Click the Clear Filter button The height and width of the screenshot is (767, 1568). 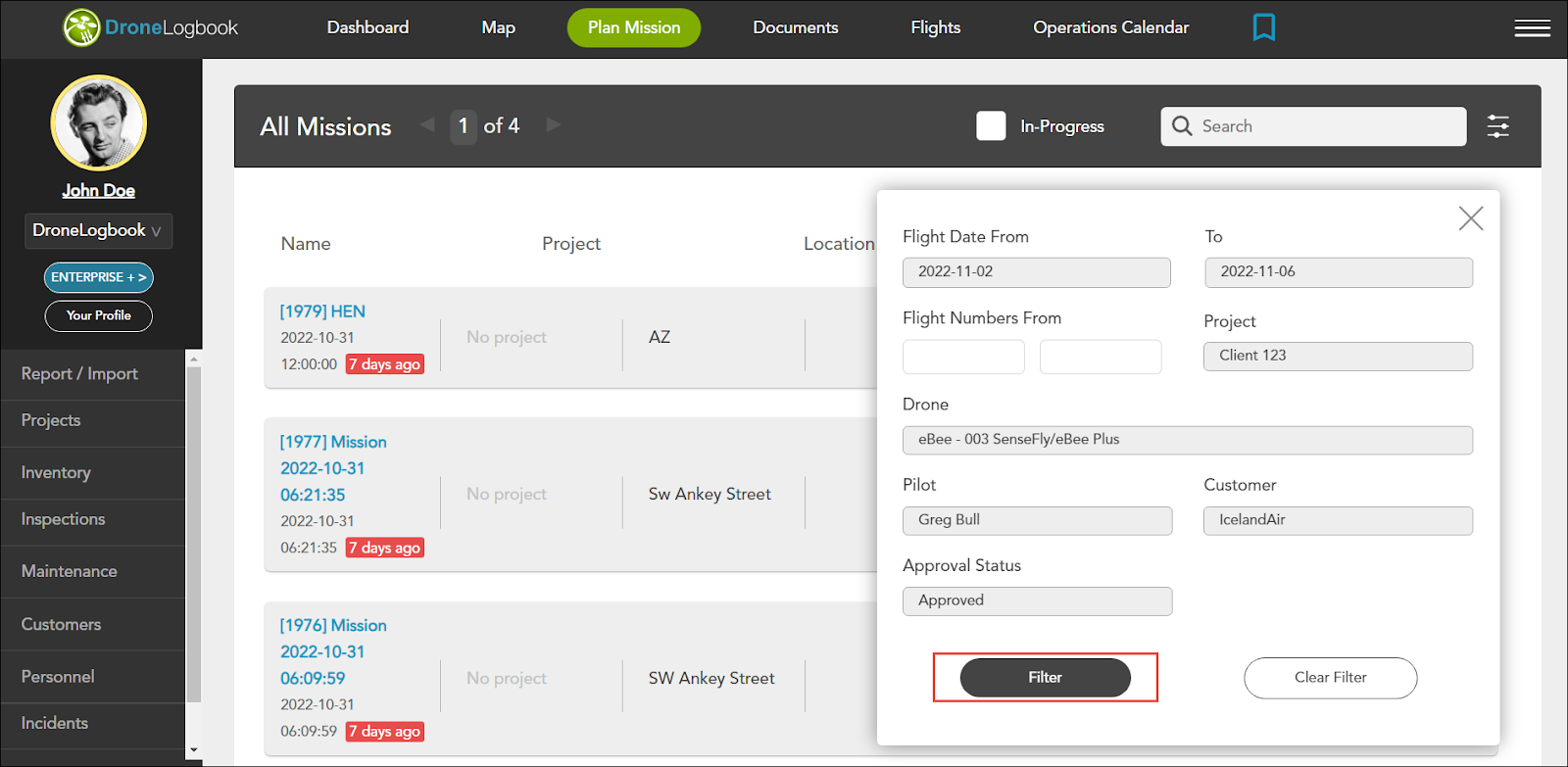(x=1330, y=678)
